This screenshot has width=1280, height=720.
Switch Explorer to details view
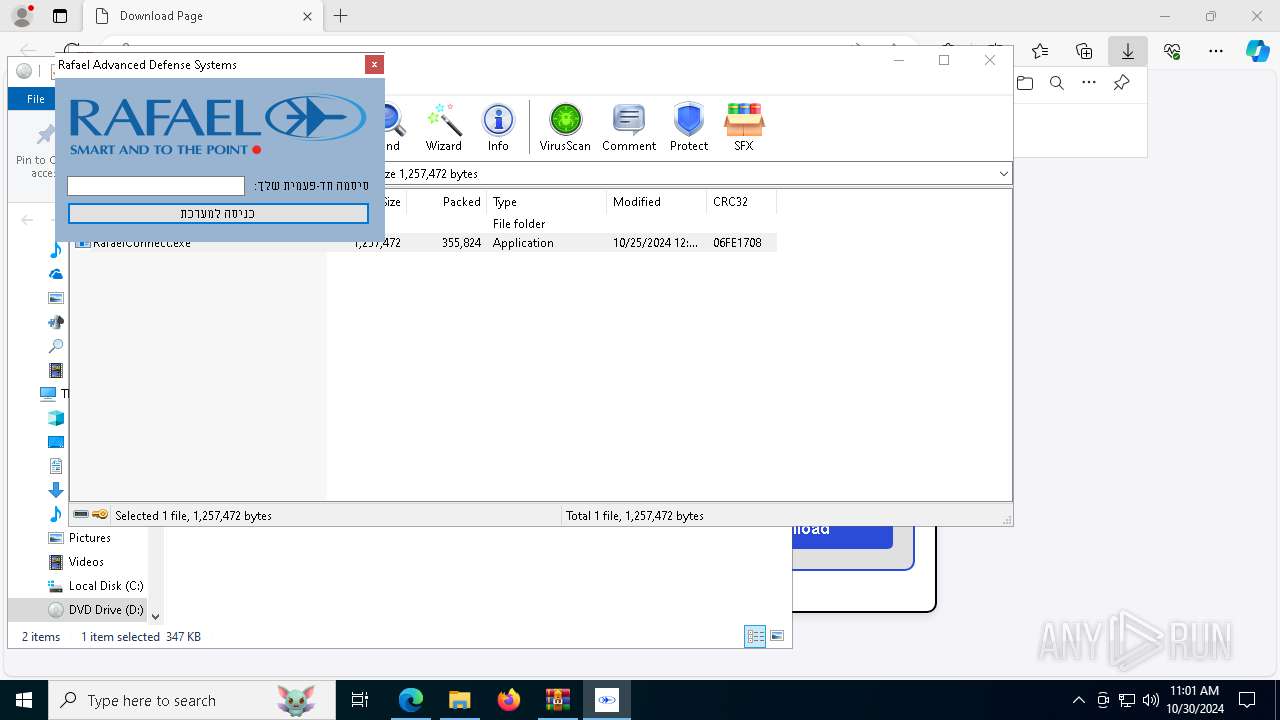coord(755,636)
